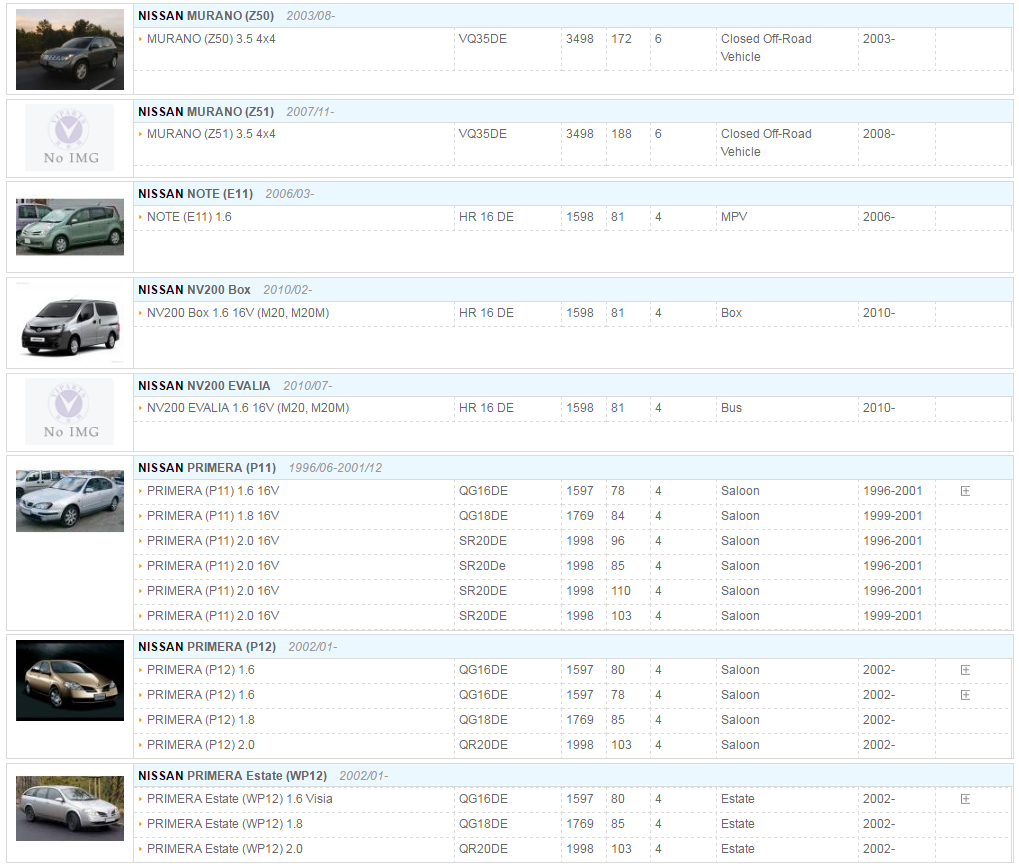
Task: Open PRIMERA (P11) 1.6 16V model
Action: (x=213, y=491)
